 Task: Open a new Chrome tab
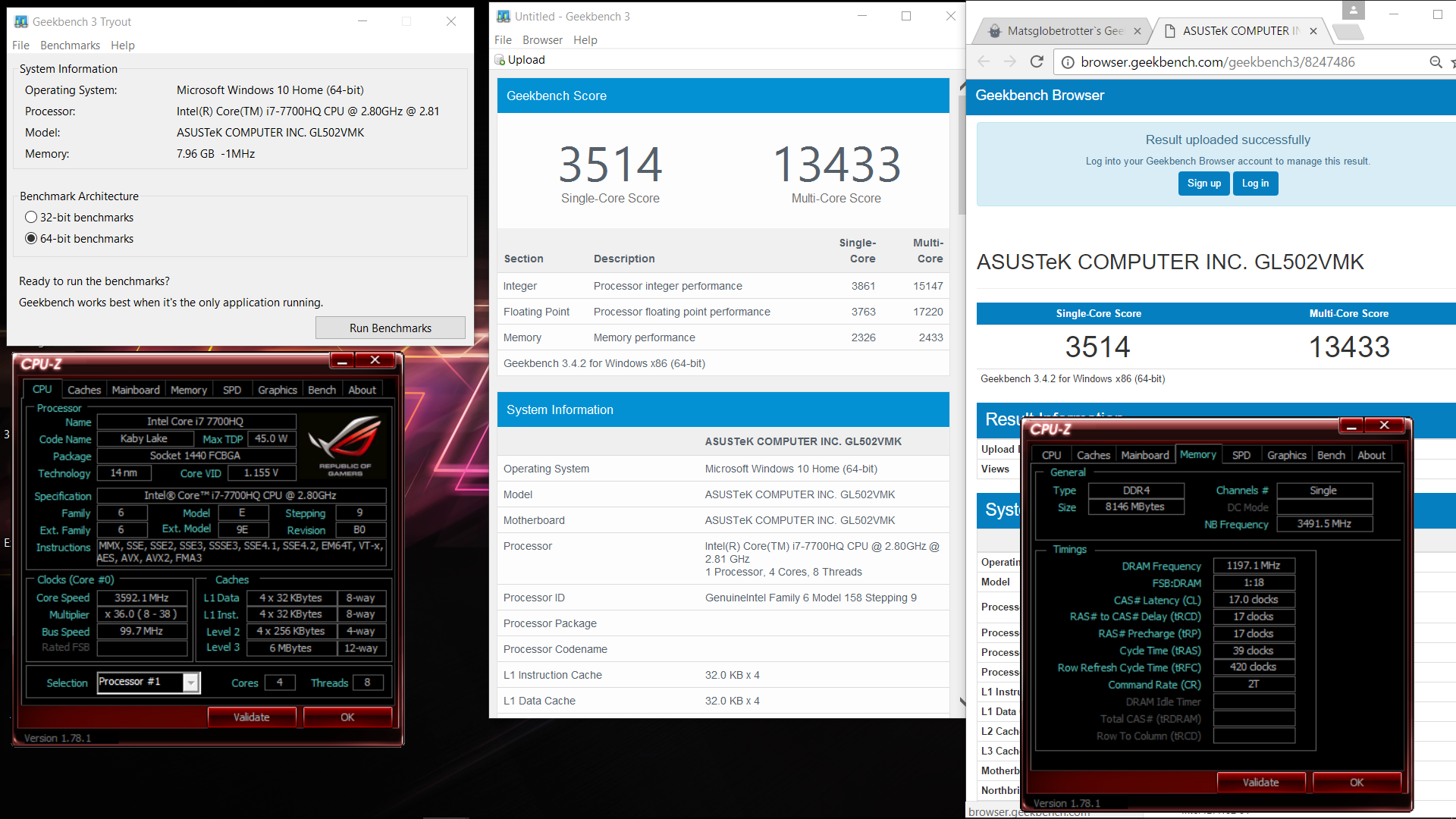tap(1348, 32)
